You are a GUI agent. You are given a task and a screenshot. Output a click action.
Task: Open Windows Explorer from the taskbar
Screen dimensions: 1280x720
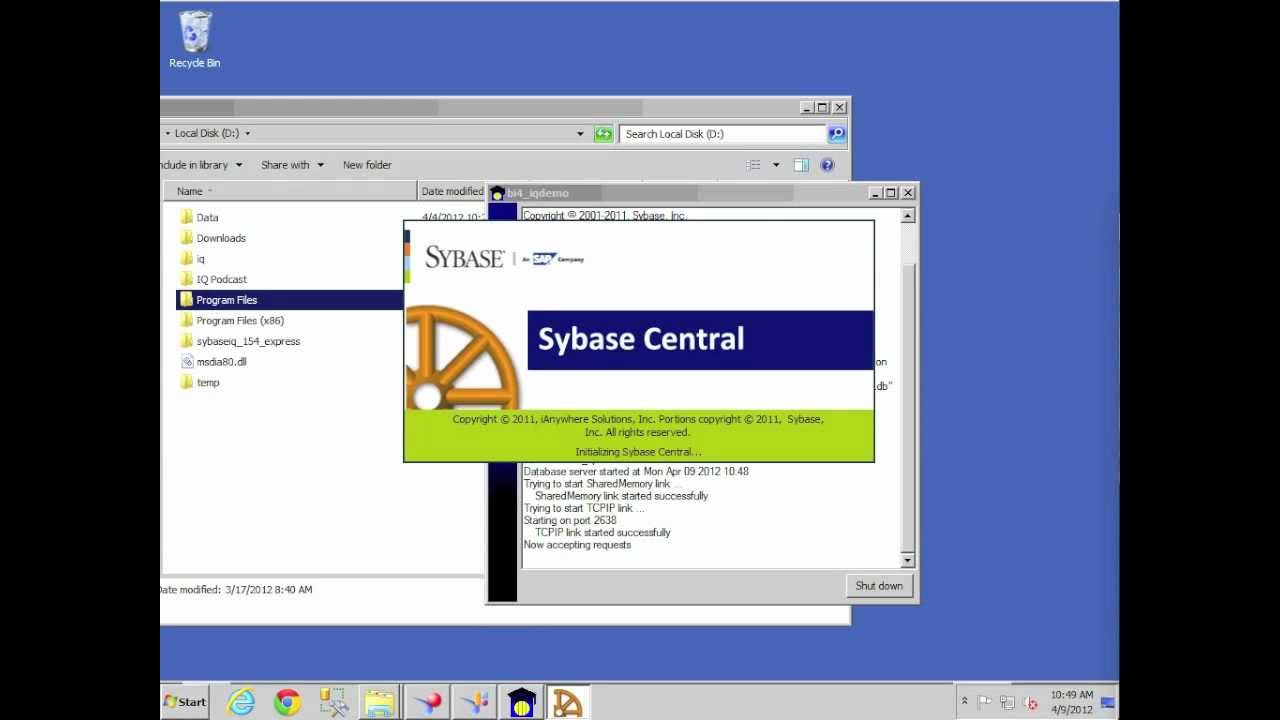pos(380,702)
